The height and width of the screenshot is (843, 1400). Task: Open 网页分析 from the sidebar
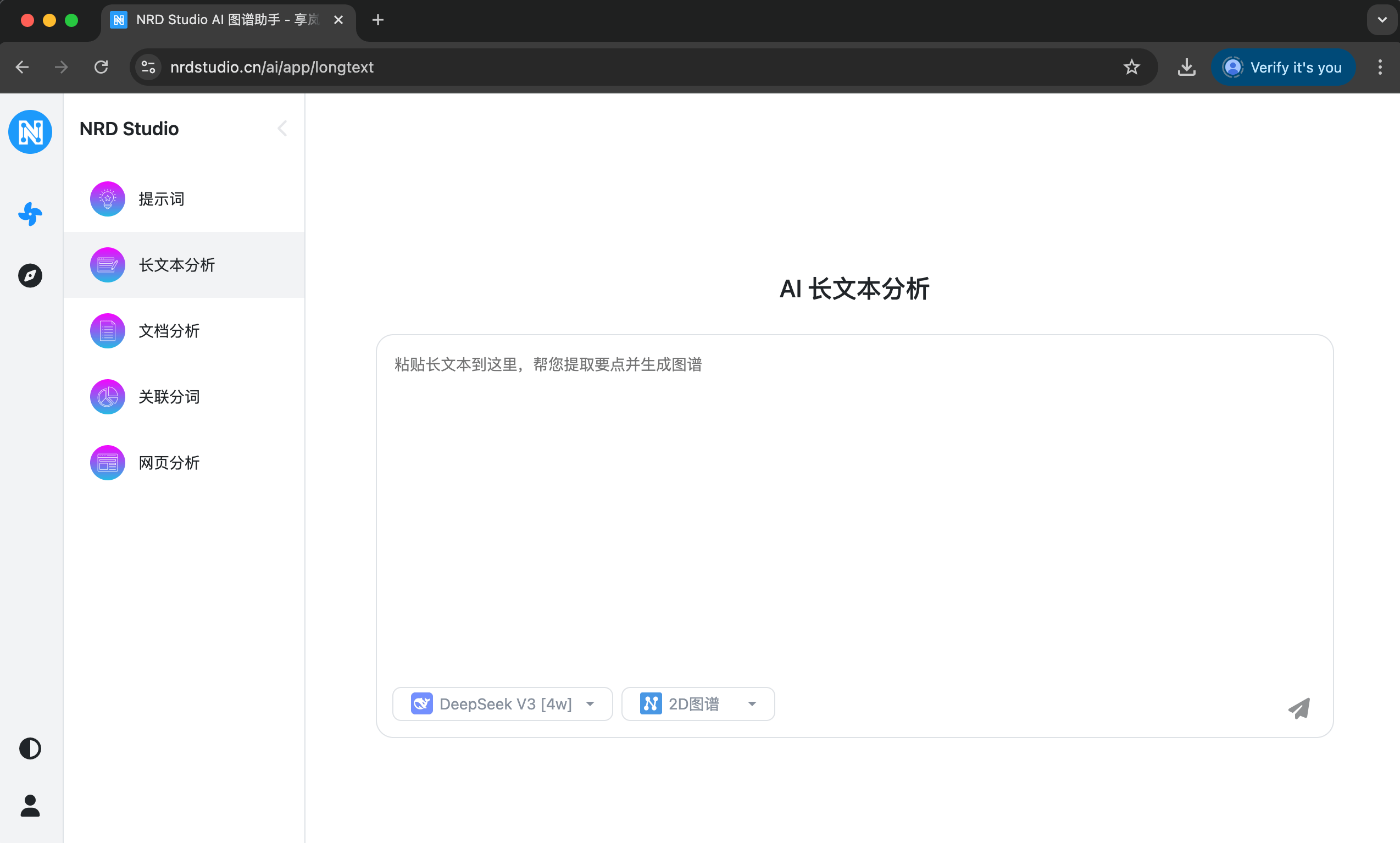[x=169, y=462]
